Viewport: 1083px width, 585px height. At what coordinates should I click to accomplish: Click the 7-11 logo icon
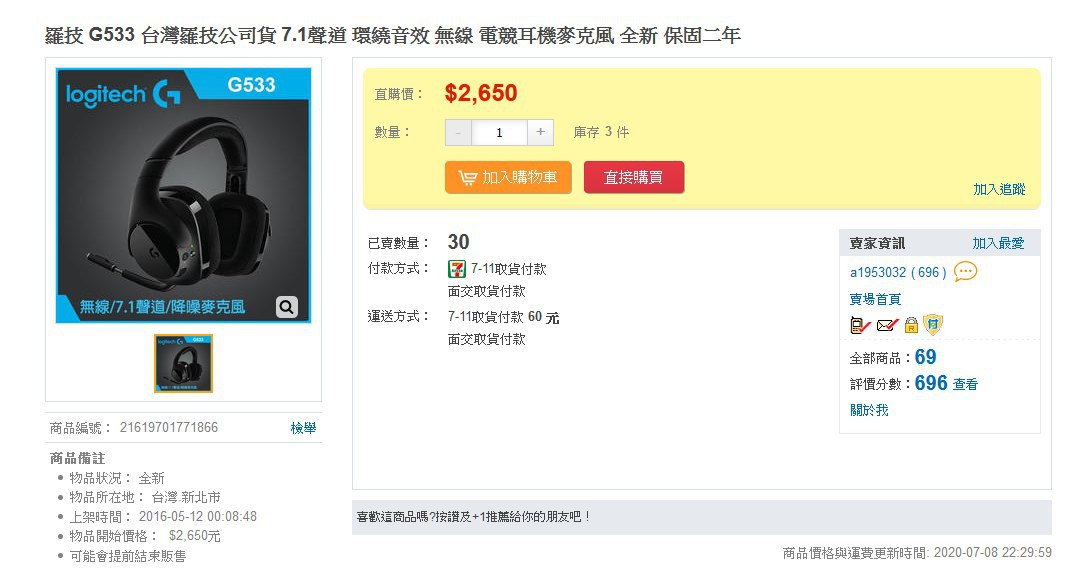456,269
